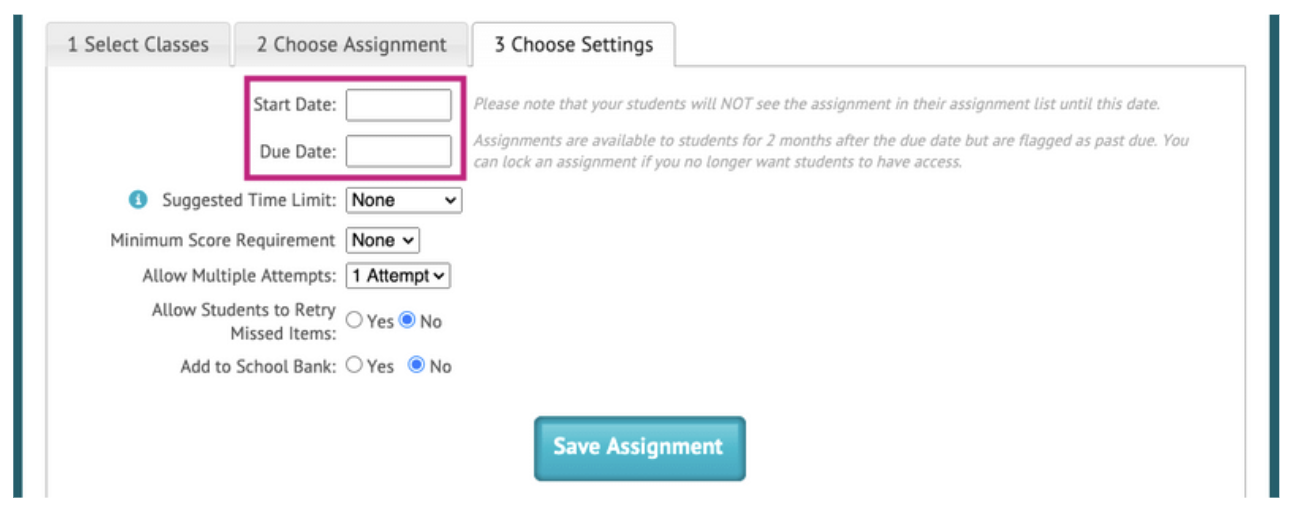Click the Save Assignment button

[639, 448]
